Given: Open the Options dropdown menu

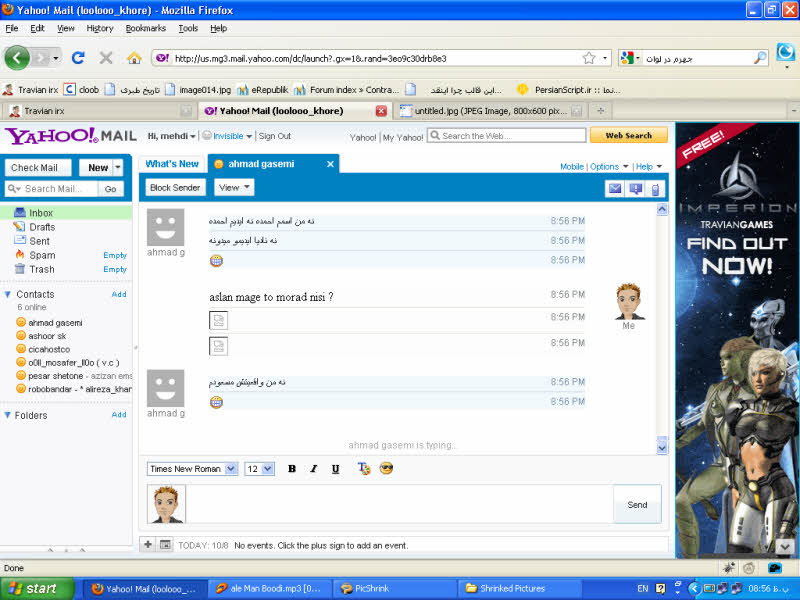Looking at the screenshot, I should [609, 167].
